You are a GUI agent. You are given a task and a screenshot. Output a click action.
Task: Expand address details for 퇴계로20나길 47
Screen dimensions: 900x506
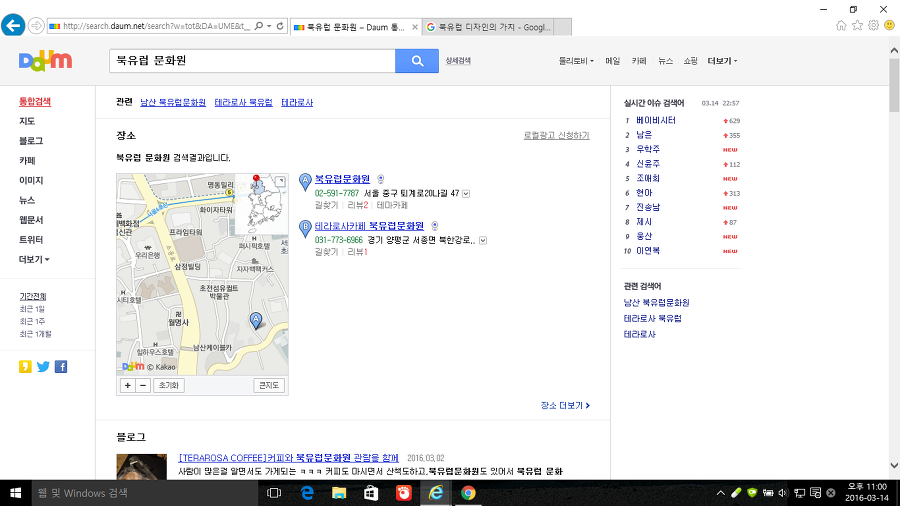[x=466, y=194]
